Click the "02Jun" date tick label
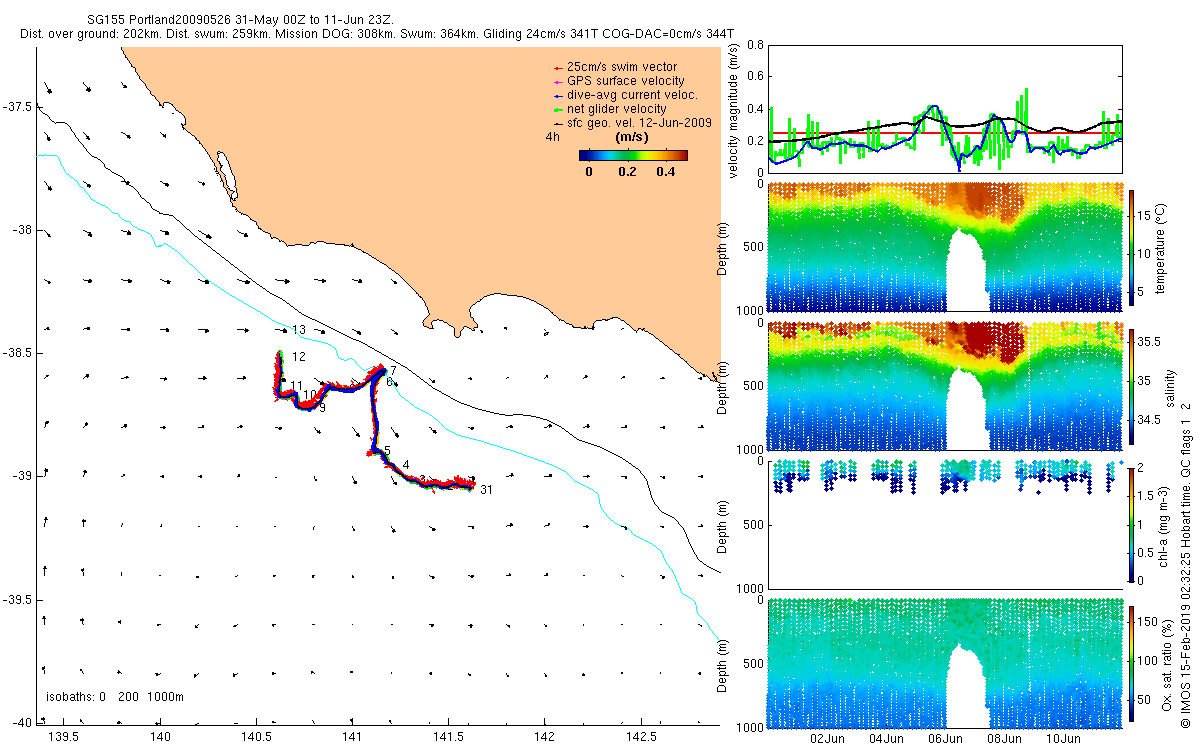The width and height of the screenshot is (1200, 750). point(828,739)
